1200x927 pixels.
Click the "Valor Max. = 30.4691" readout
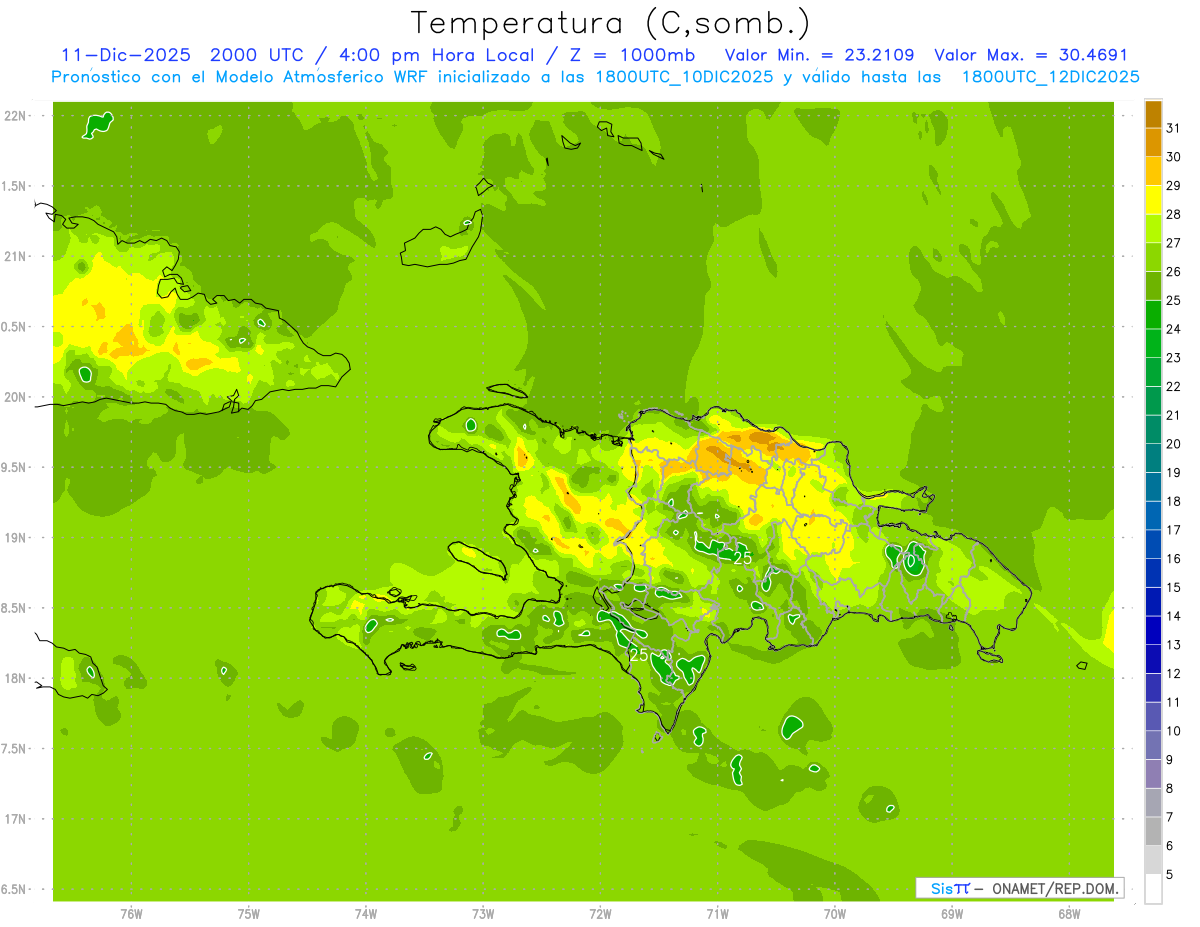pyautogui.click(x=1030, y=55)
